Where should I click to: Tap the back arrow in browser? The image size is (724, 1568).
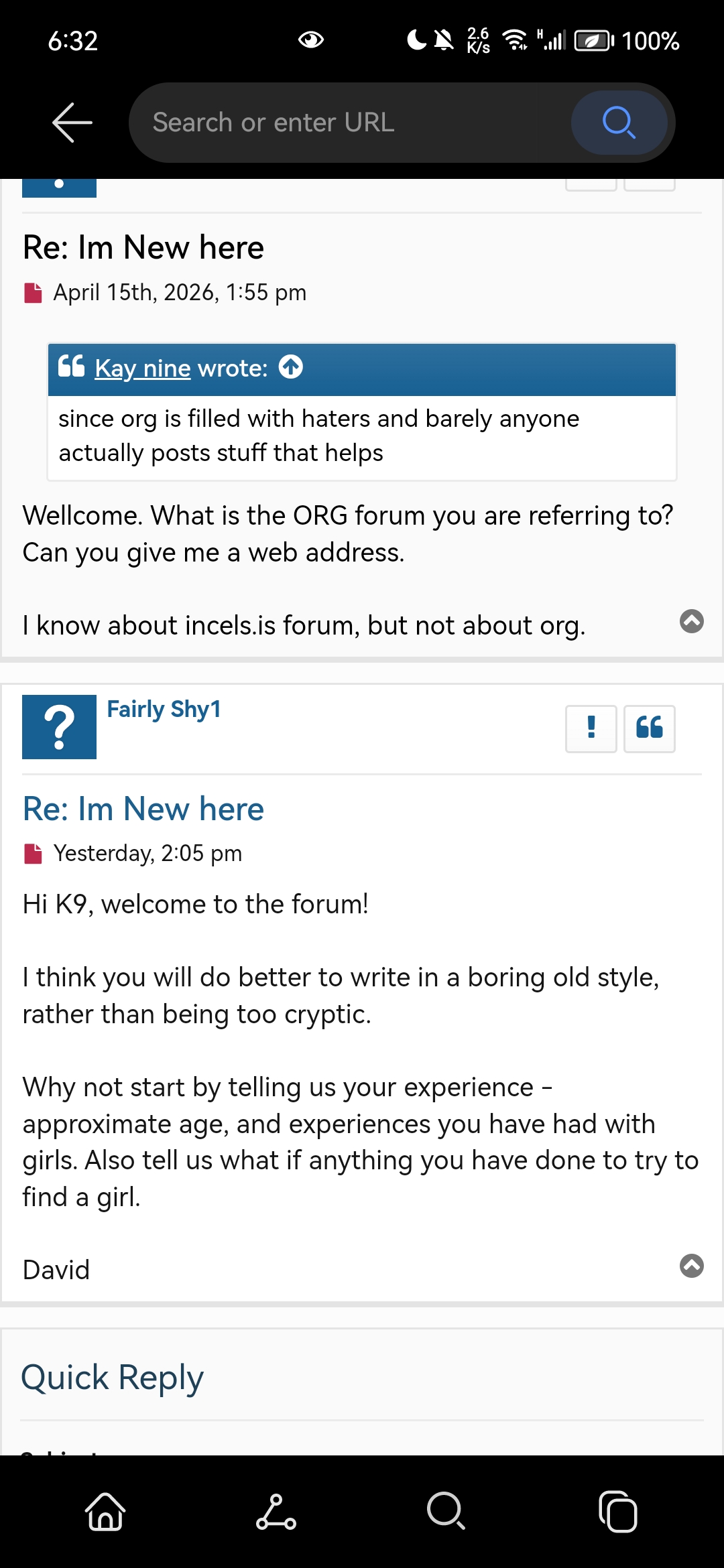coord(72,123)
